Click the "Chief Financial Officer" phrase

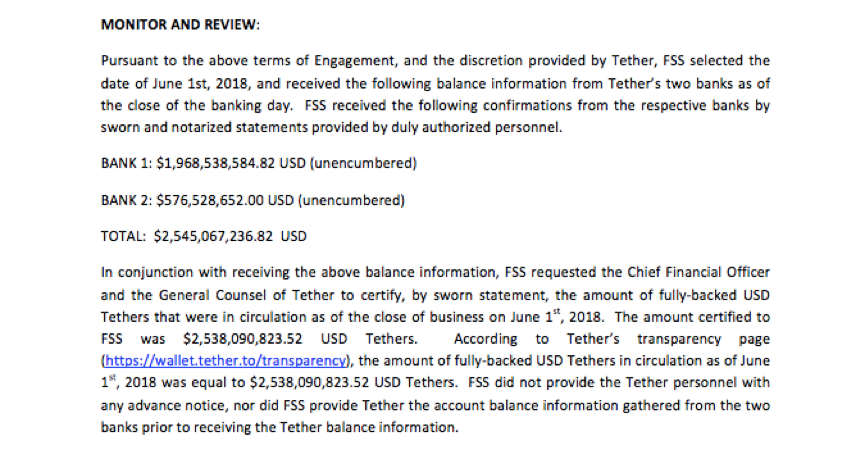(698, 272)
